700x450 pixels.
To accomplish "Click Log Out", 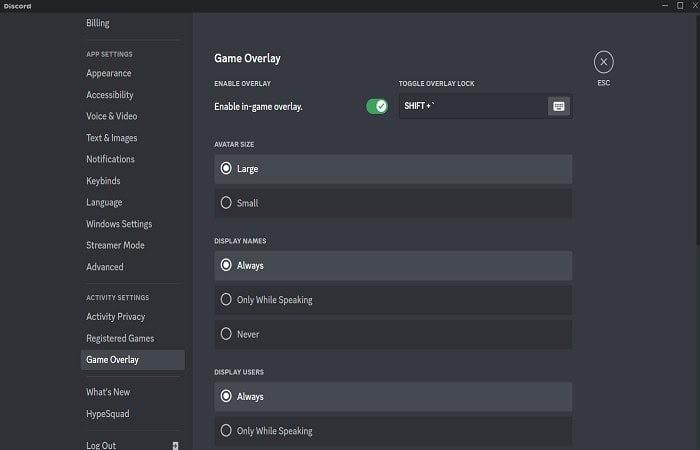I will tap(101, 445).
